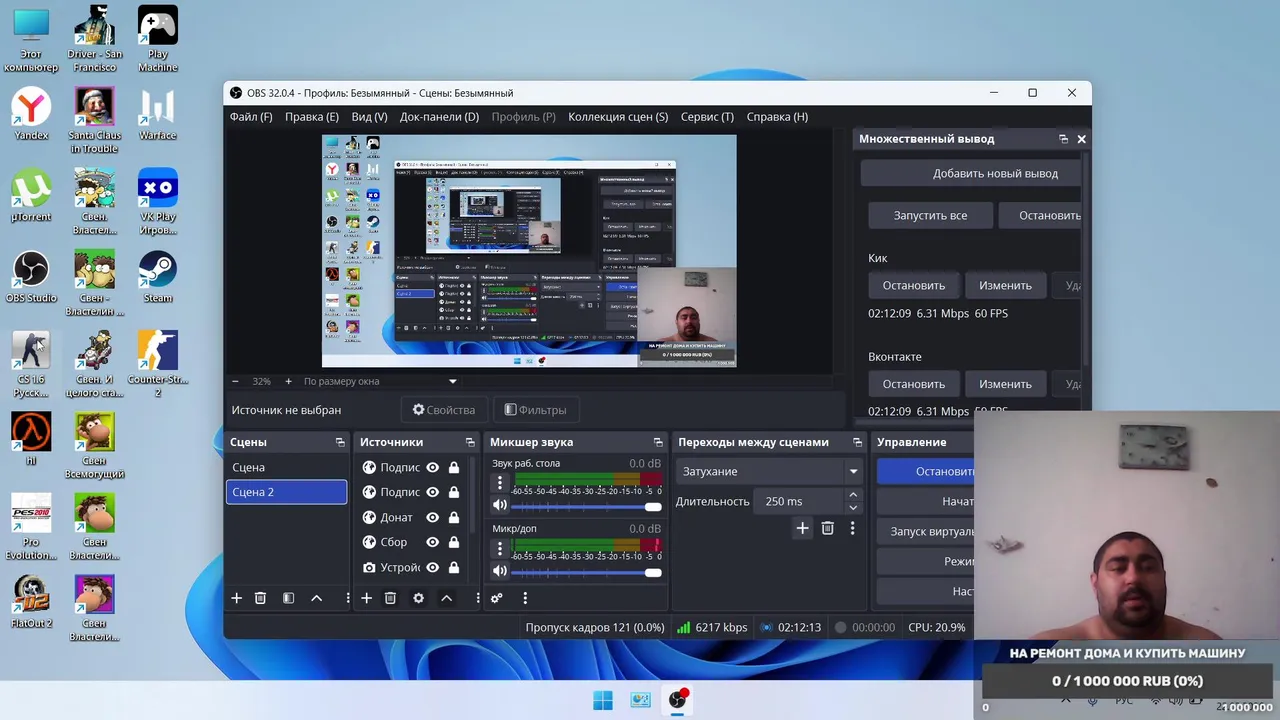Undock the Множественный вывод panel
The image size is (1280, 720).
tap(1063, 139)
